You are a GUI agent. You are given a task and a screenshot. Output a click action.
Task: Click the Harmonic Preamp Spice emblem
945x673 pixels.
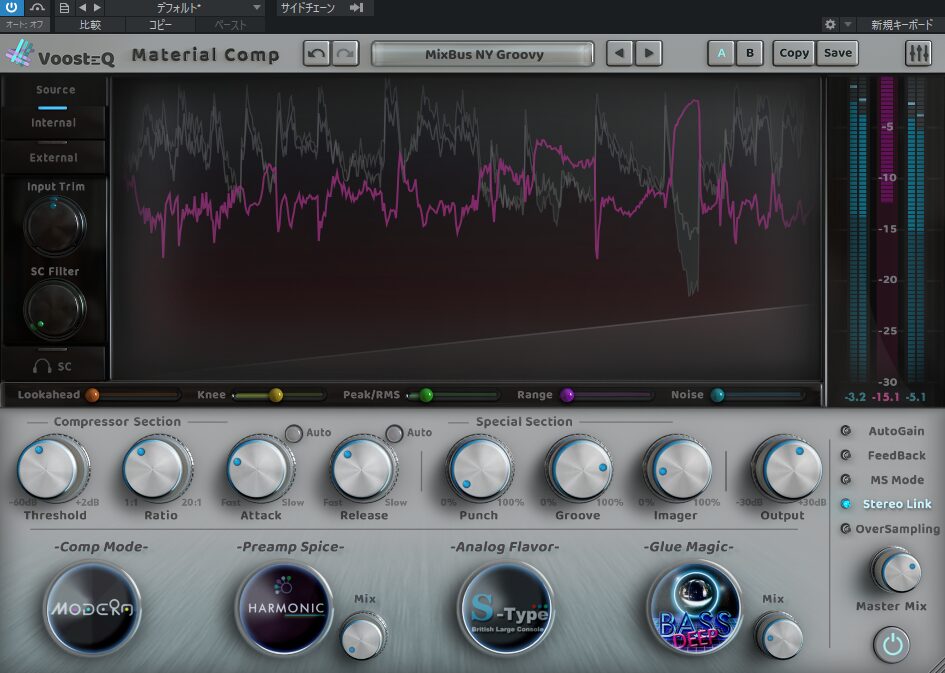click(x=284, y=608)
